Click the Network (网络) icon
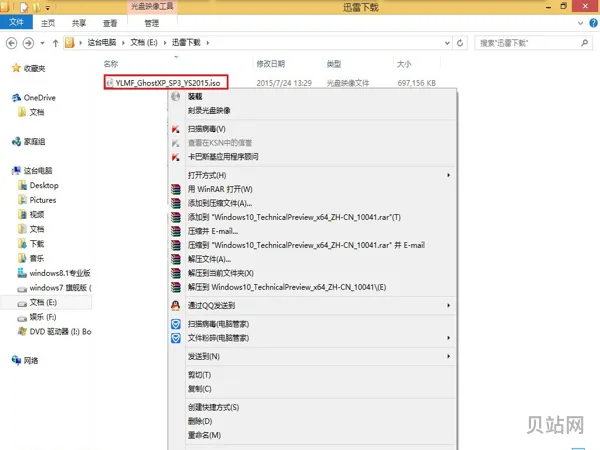 [x=16, y=360]
